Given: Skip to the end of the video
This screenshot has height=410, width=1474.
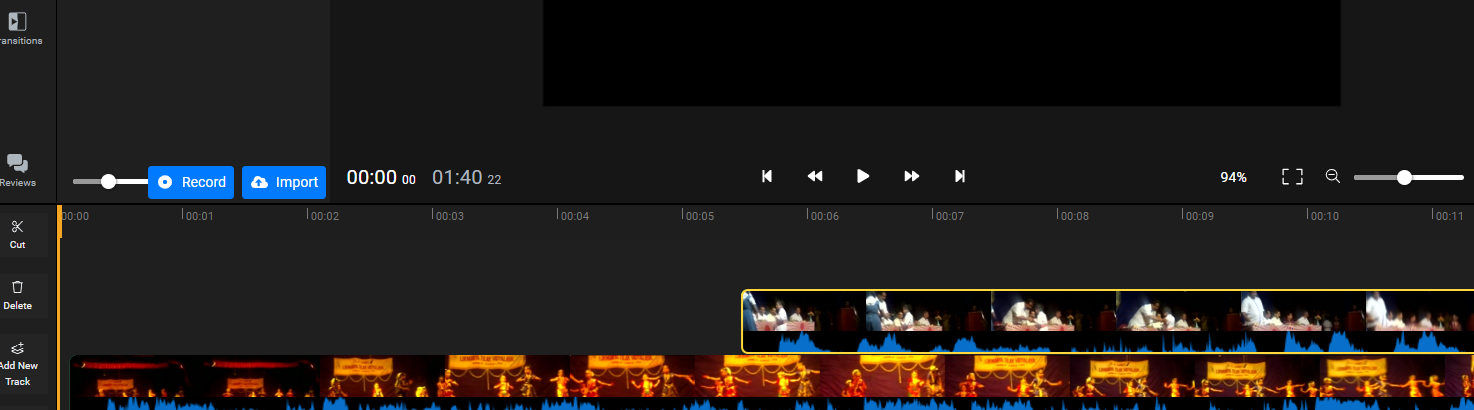Looking at the screenshot, I should tap(960, 176).
